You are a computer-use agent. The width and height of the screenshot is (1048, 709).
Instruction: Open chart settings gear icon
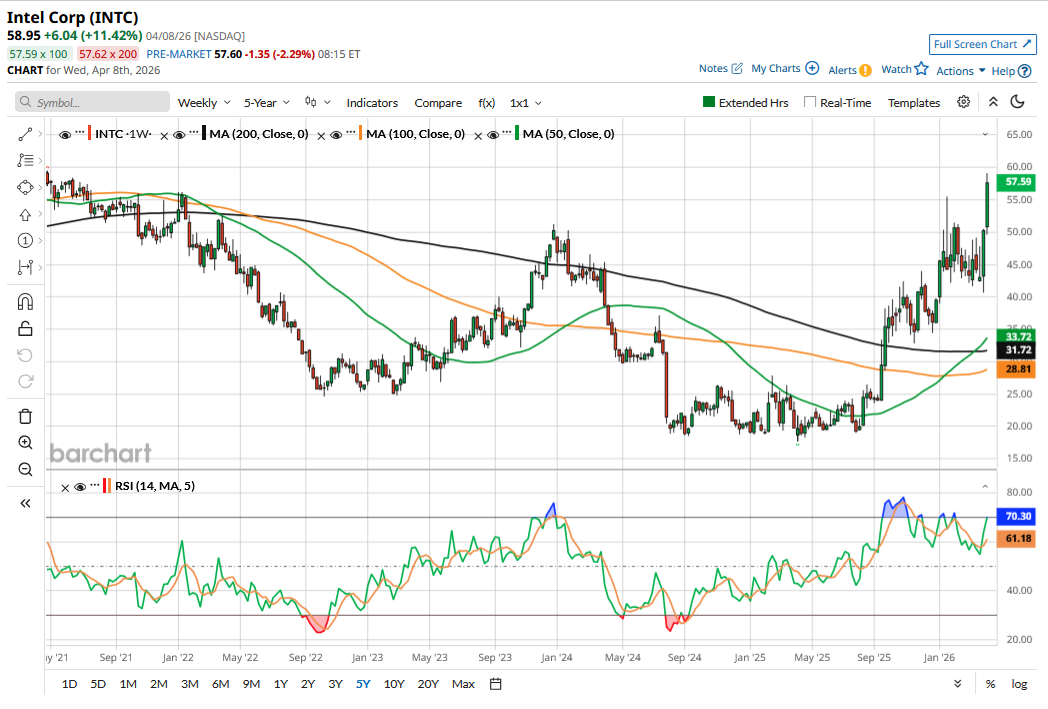[x=963, y=102]
